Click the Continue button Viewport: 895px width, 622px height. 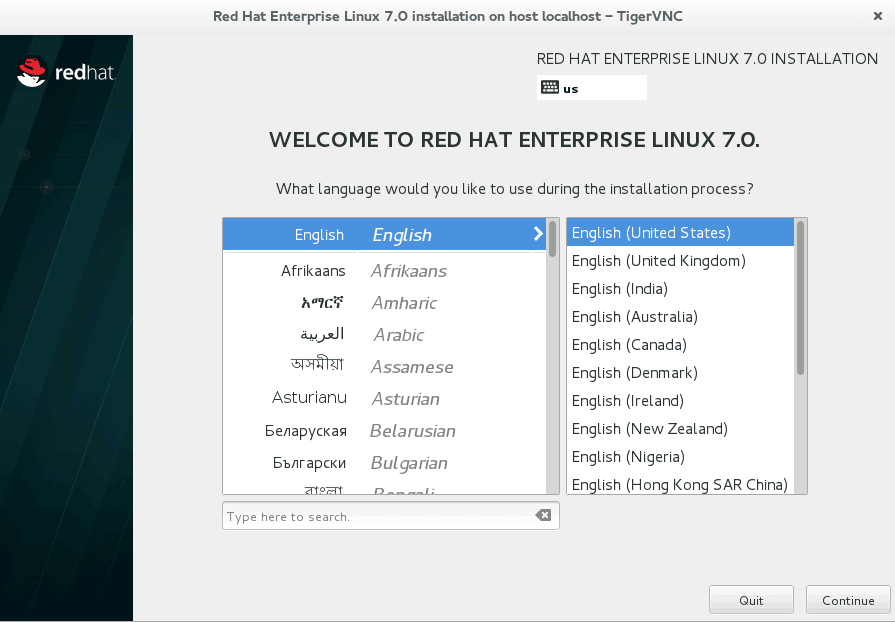tap(848, 600)
